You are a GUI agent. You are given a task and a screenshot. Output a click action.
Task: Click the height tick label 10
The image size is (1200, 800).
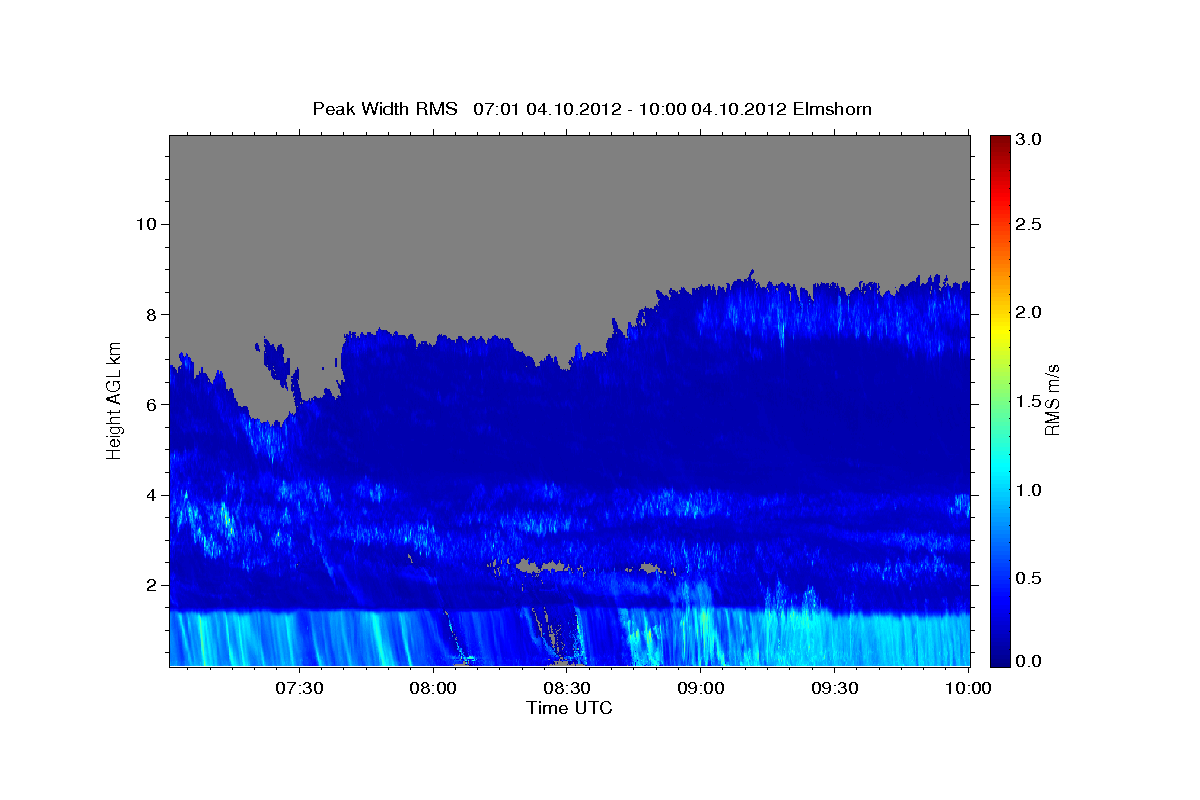[145, 223]
